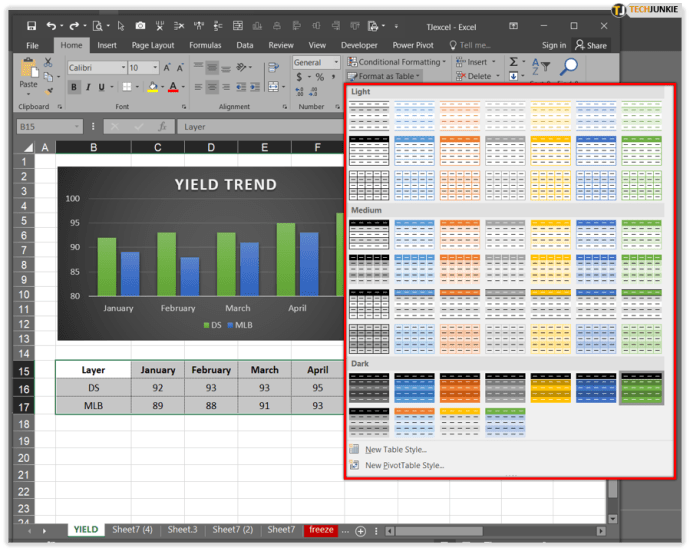Open the Power Pivot tab
The image size is (690, 551).
pyautogui.click(x=413, y=45)
